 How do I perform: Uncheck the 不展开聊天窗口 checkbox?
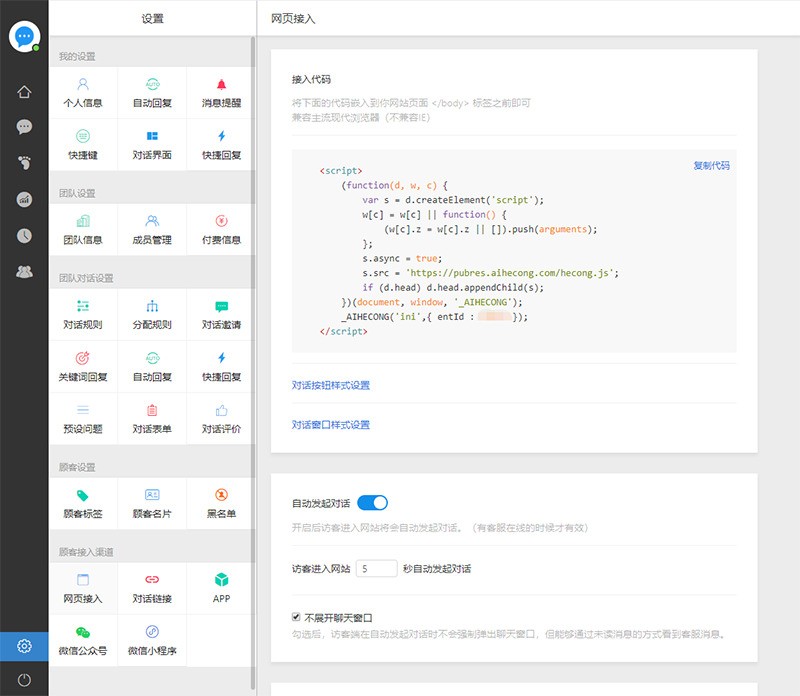coord(296,617)
